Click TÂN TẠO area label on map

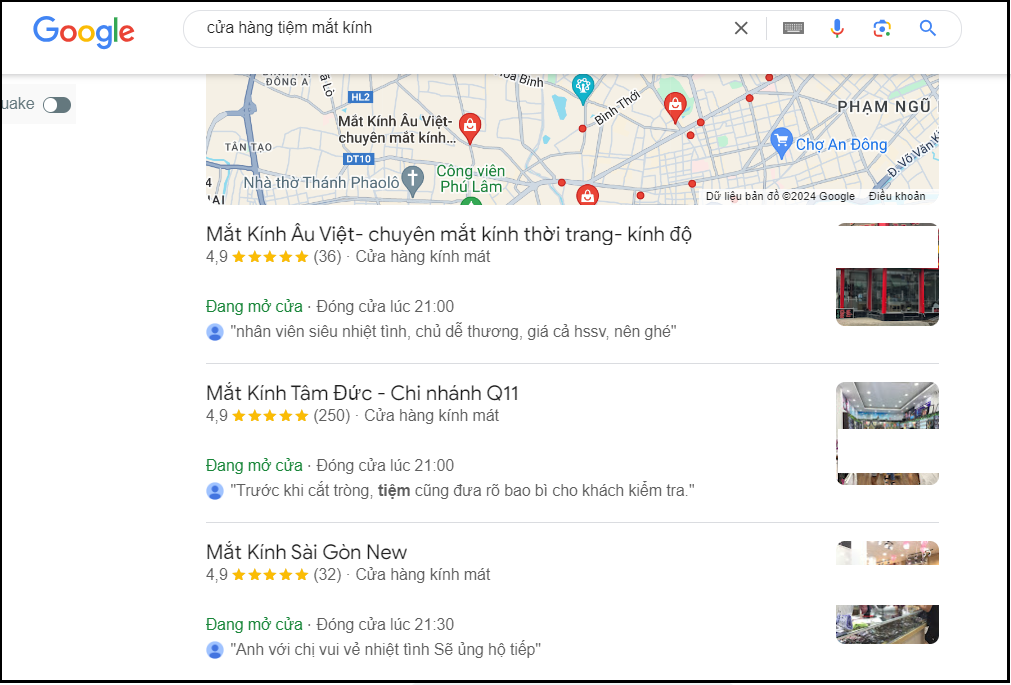coord(249,147)
